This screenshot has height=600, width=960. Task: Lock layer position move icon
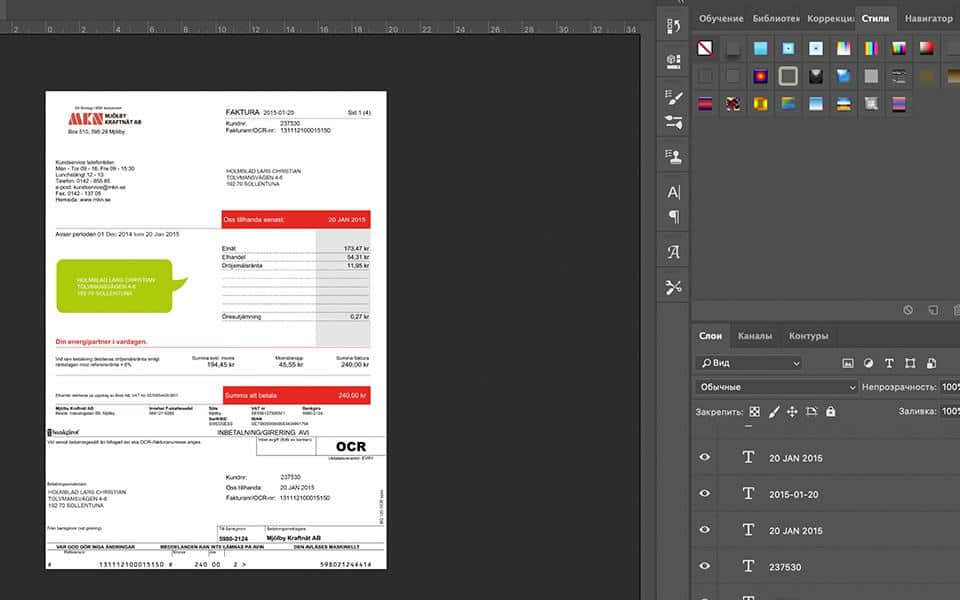point(792,411)
